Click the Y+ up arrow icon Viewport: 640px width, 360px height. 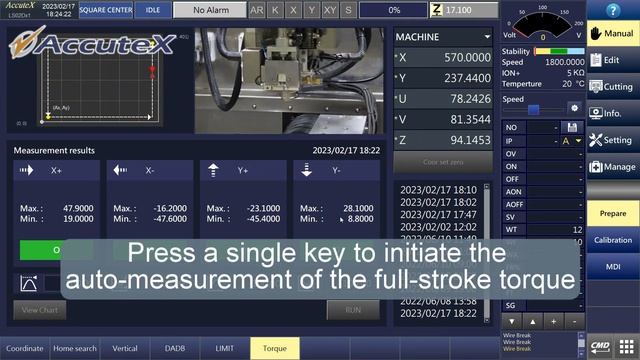[x=213, y=170]
